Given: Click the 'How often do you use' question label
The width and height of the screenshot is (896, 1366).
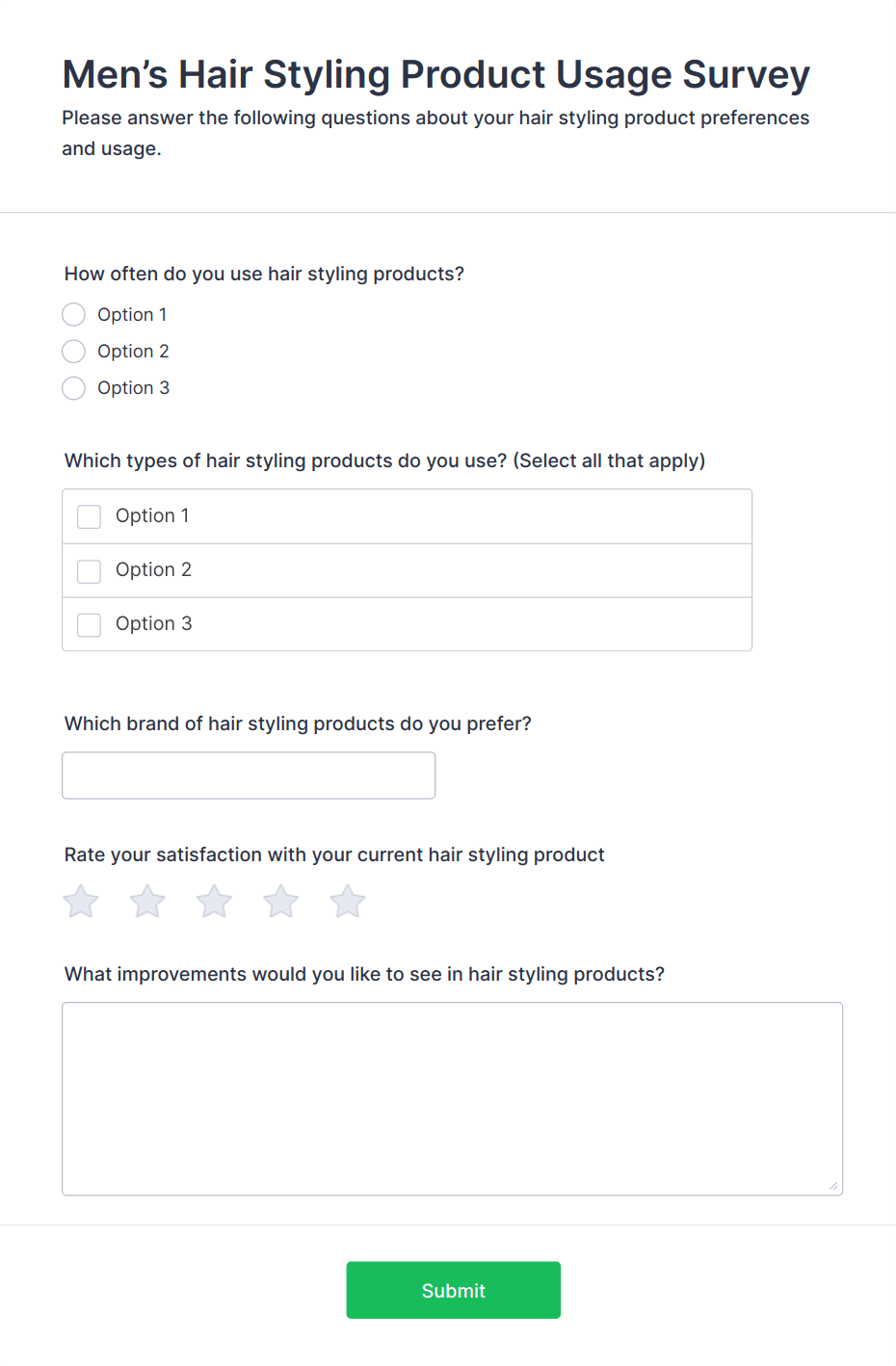Looking at the screenshot, I should [x=264, y=274].
